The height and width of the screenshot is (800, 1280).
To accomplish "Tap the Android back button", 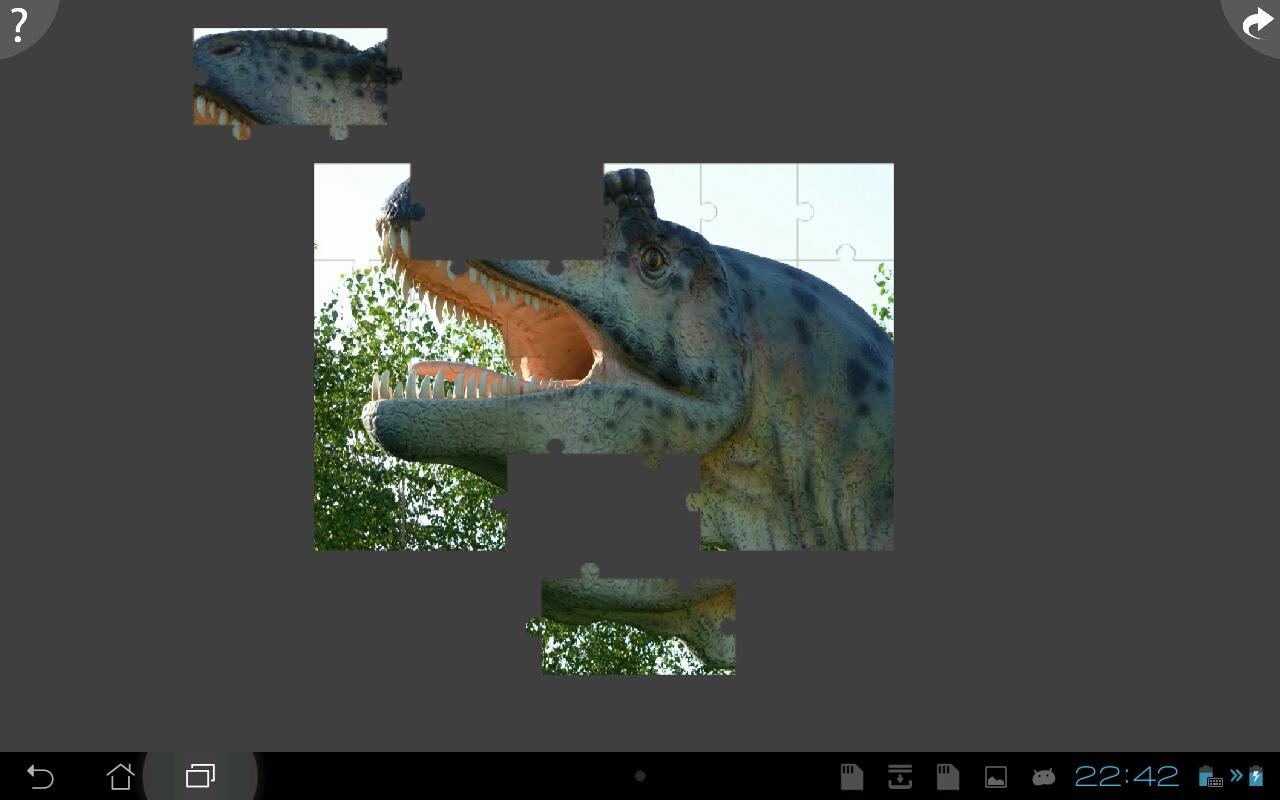I will tap(40, 776).
